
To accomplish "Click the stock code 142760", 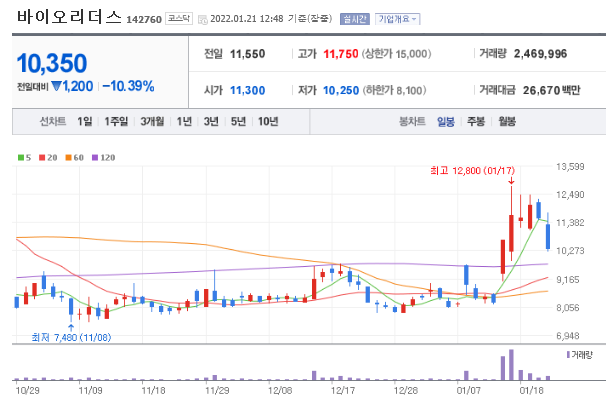I will click(144, 19).
